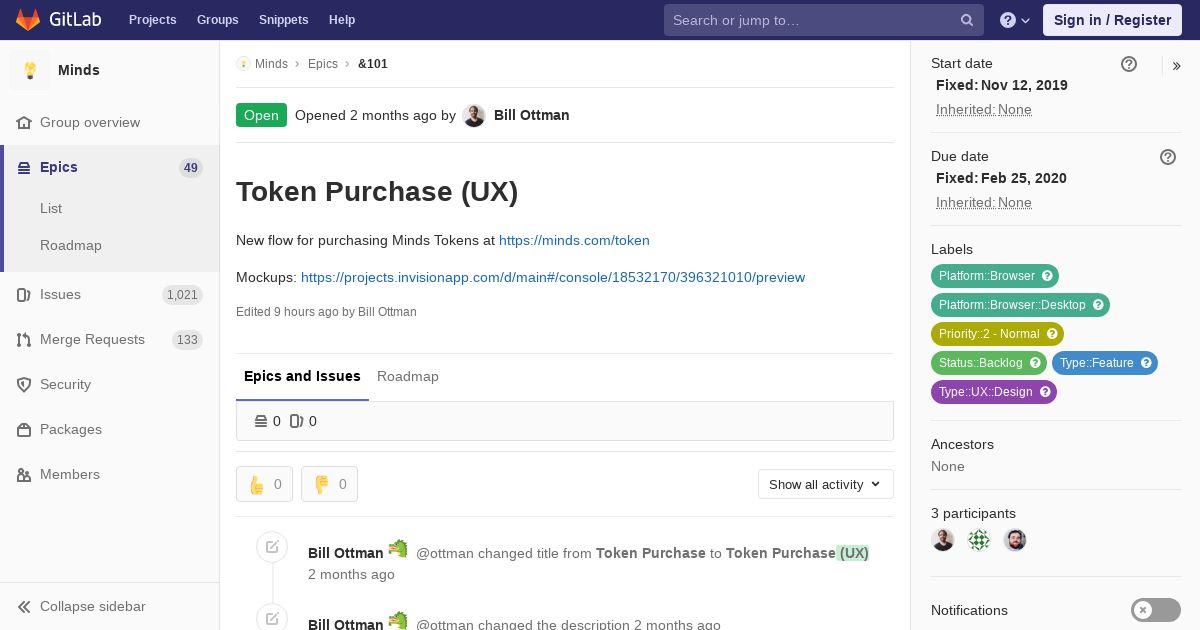Click Collapse sidebar double-arrow icon

(x=24, y=607)
